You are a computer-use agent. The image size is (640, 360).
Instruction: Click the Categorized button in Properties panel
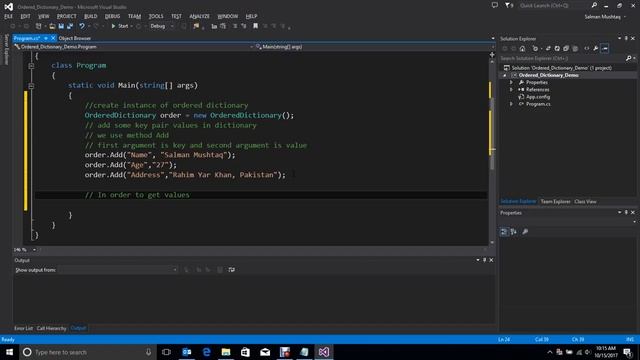tap(504, 232)
